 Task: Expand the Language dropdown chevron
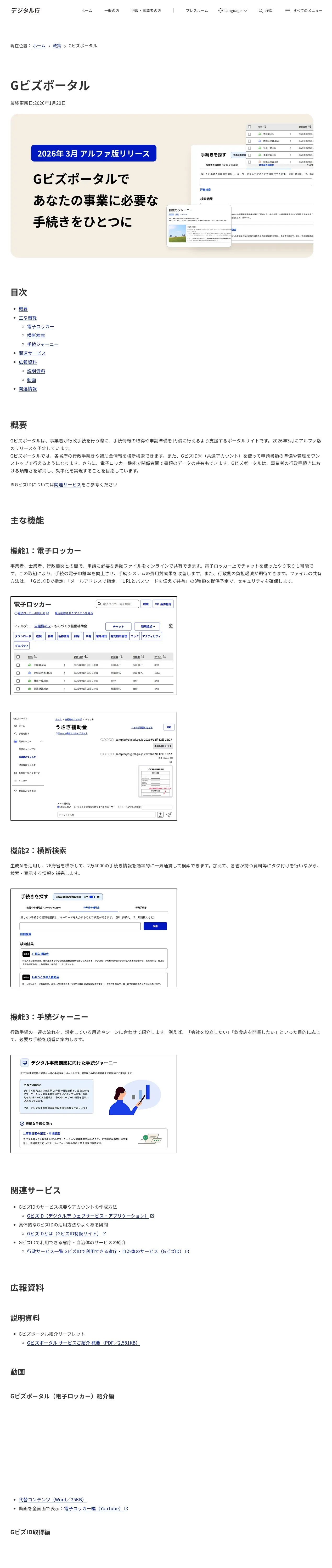[x=245, y=11]
